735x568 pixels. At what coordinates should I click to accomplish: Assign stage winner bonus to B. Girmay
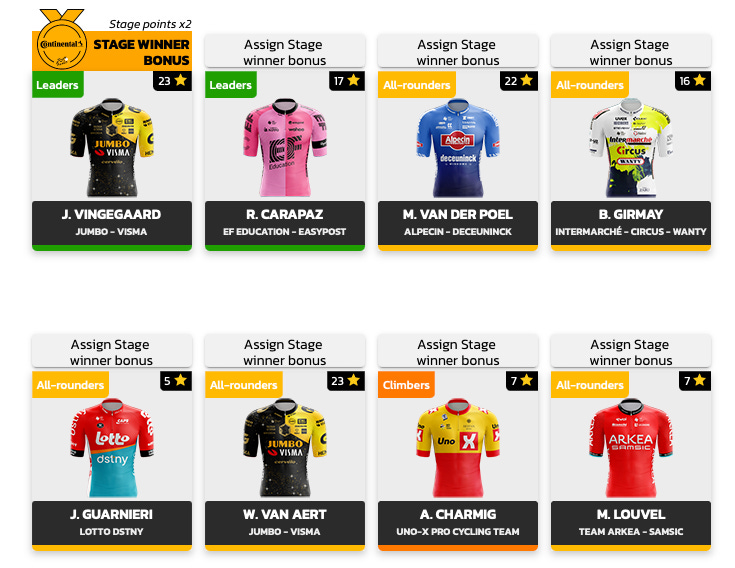click(631, 52)
